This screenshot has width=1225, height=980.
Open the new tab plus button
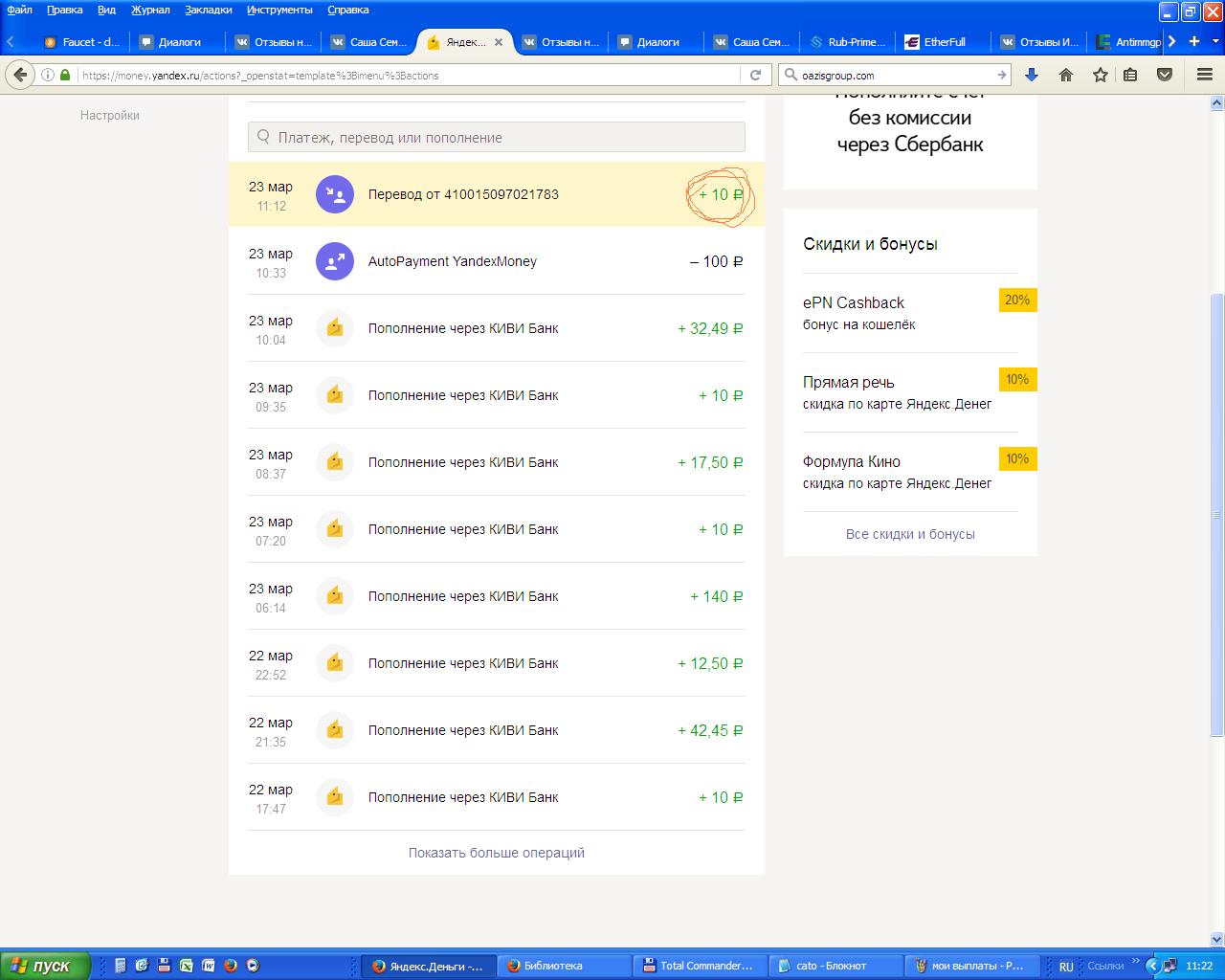click(x=1193, y=41)
